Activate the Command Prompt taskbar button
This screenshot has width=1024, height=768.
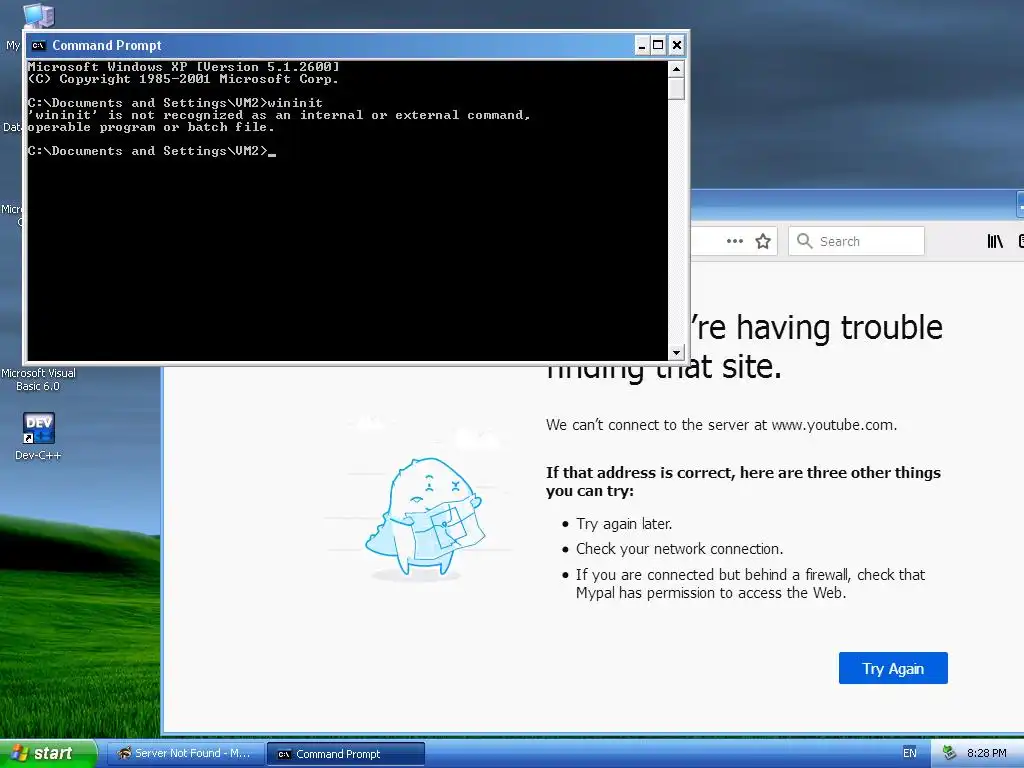click(346, 754)
